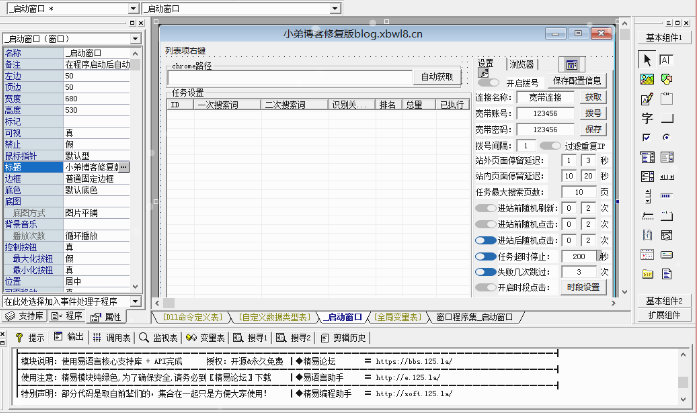The width and height of the screenshot is (697, 413).
Task: Select the animation box component icon
Action: [x=647, y=235]
